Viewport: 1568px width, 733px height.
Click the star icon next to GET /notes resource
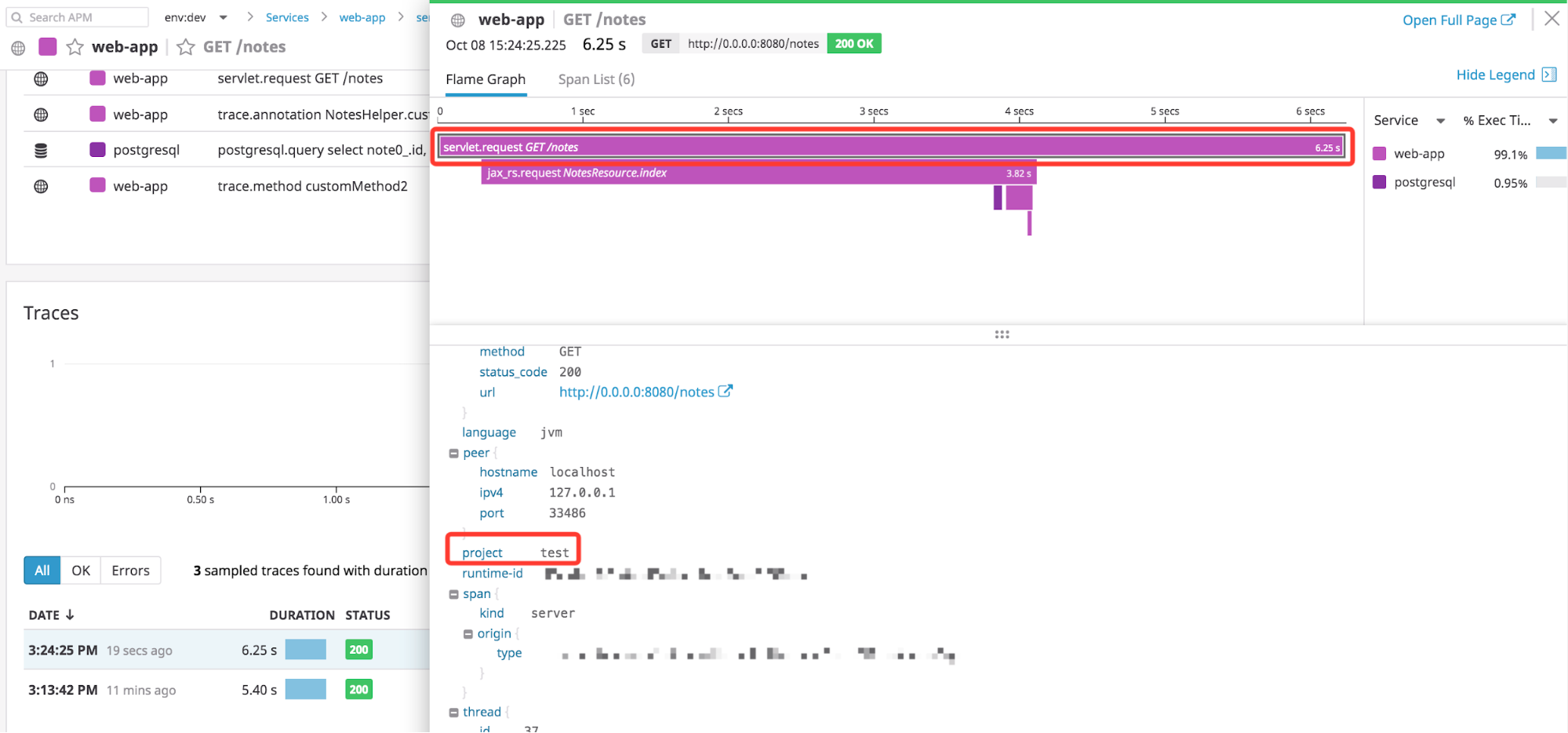tap(185, 46)
